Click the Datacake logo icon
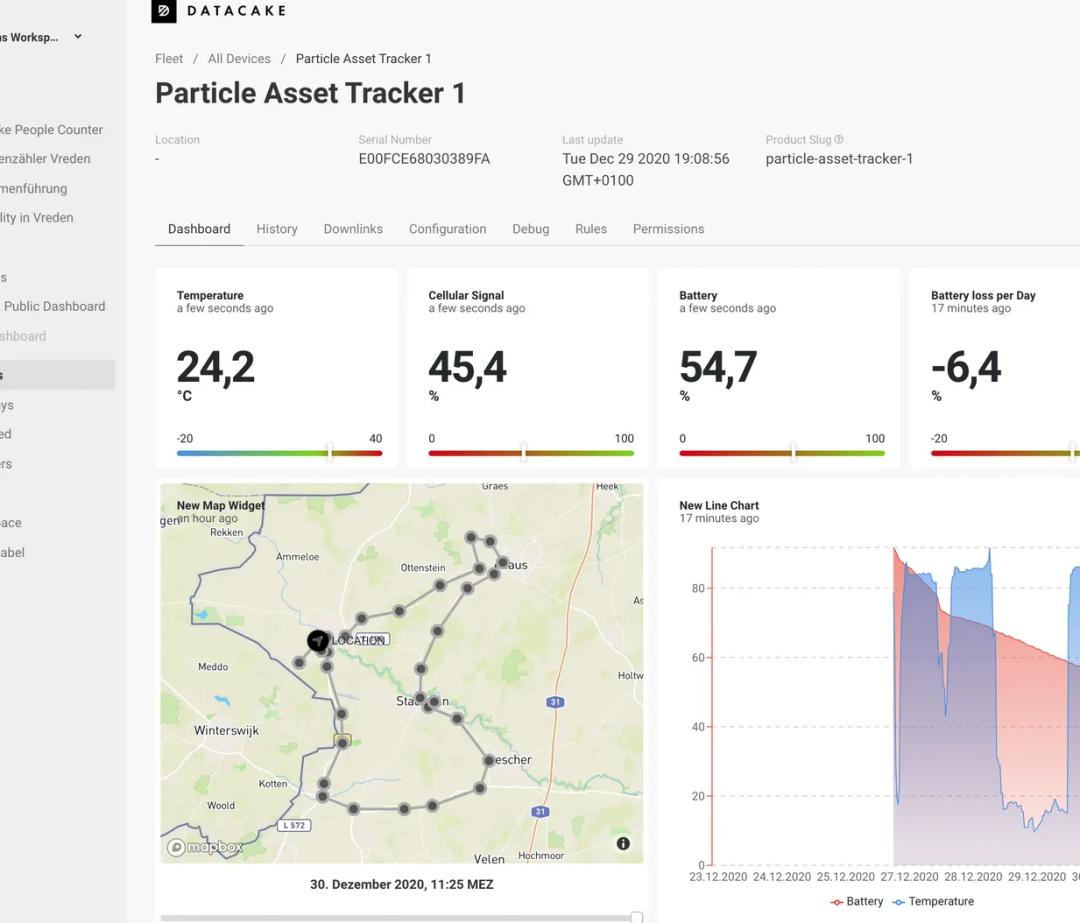Screen dimensions: 1080x923 pos(164,11)
